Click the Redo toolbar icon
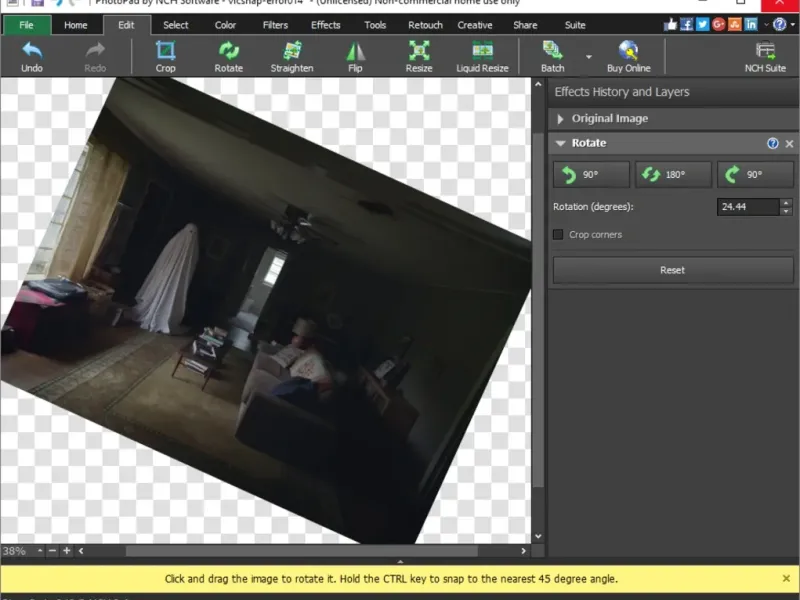 [95, 56]
